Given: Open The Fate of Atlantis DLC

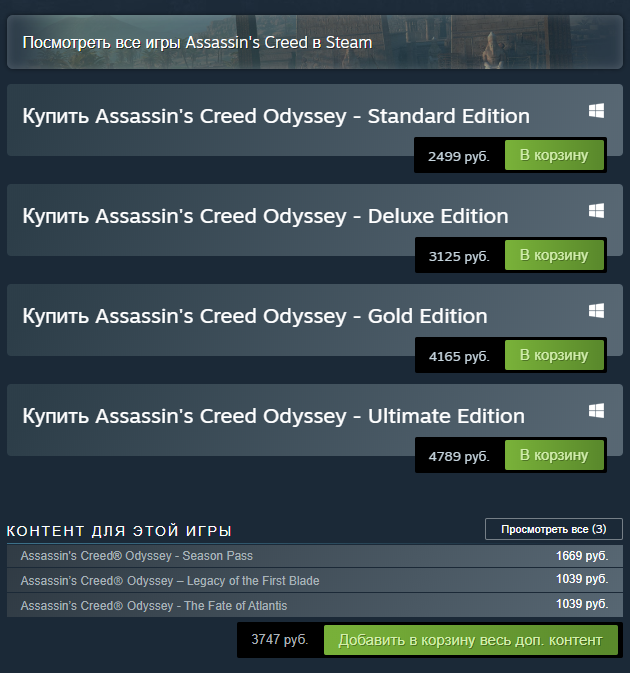Looking at the screenshot, I should click(x=153, y=606).
